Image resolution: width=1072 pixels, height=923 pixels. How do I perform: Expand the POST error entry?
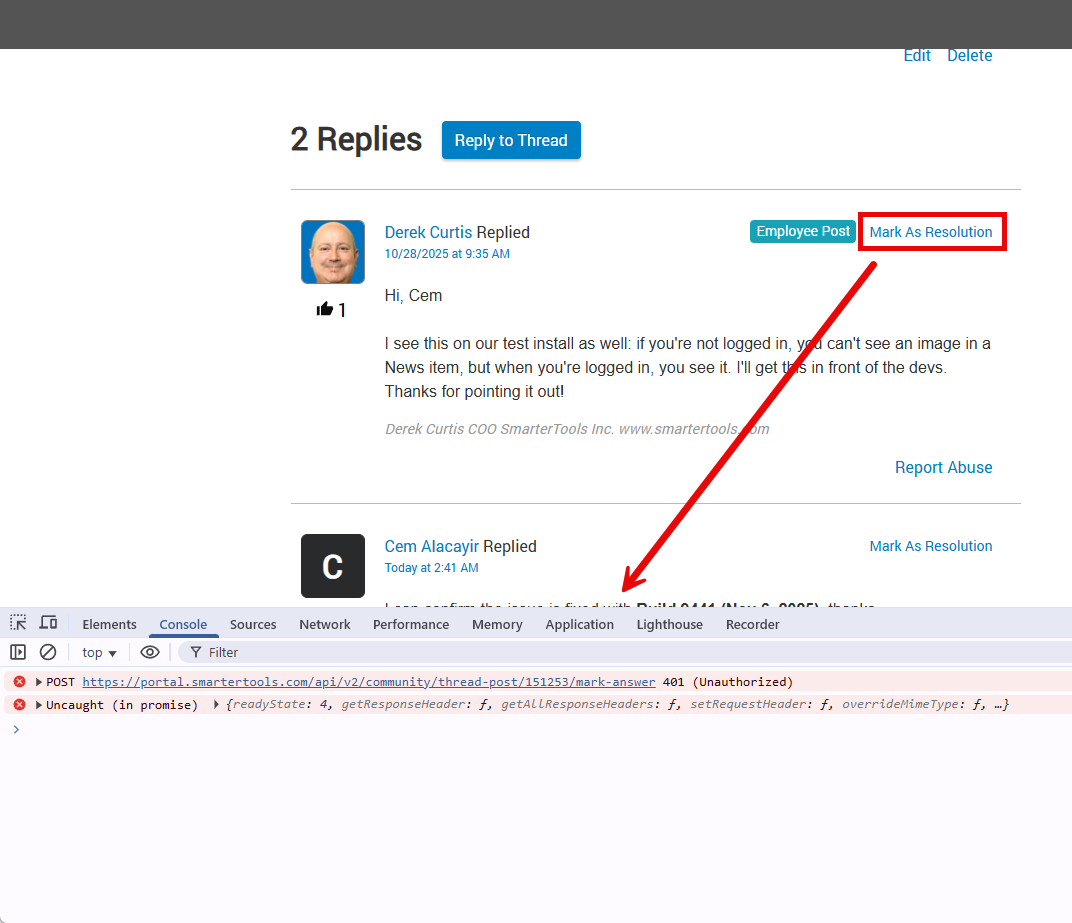[39, 682]
